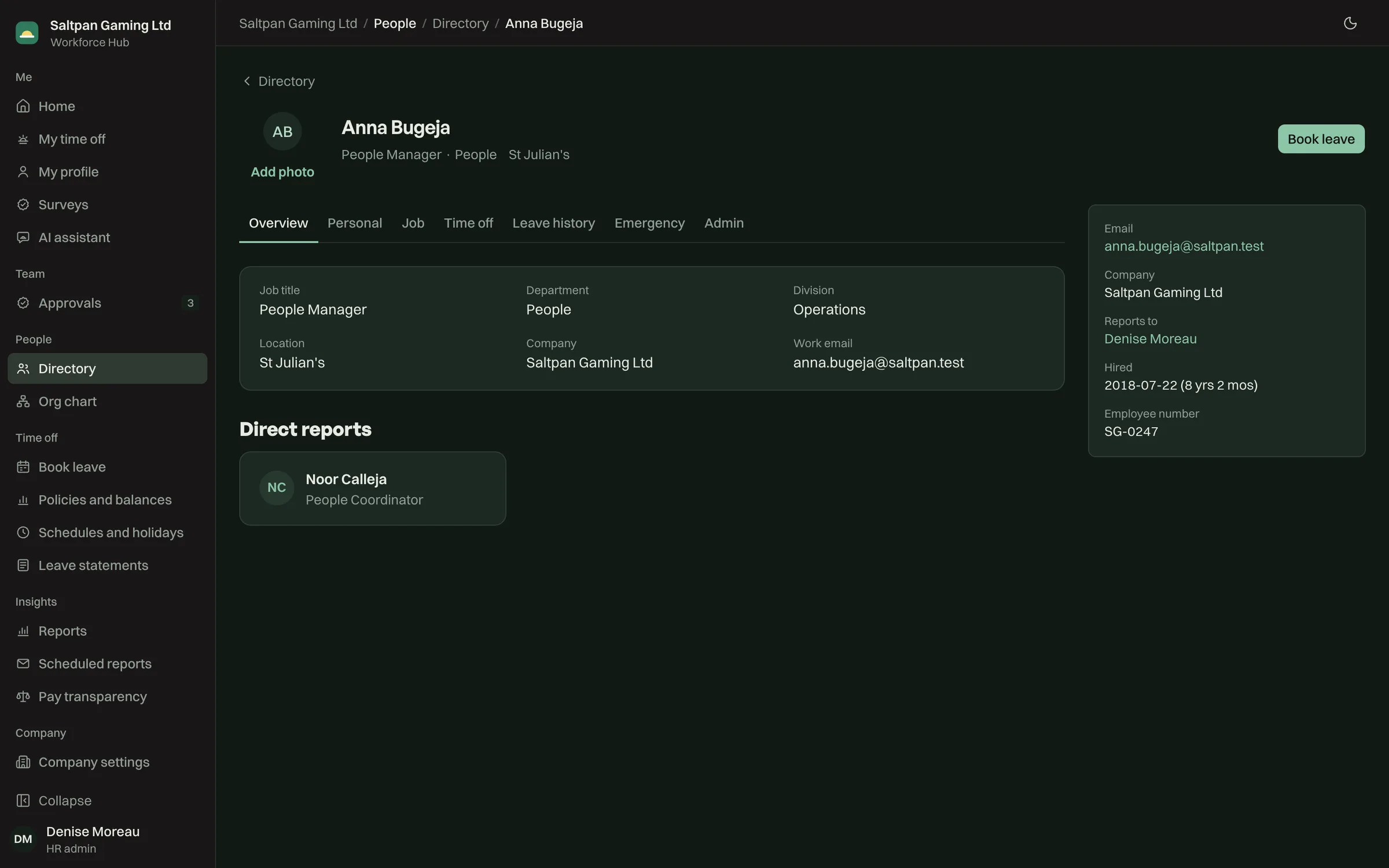Open the Job tab
1389x868 pixels.
tap(413, 223)
